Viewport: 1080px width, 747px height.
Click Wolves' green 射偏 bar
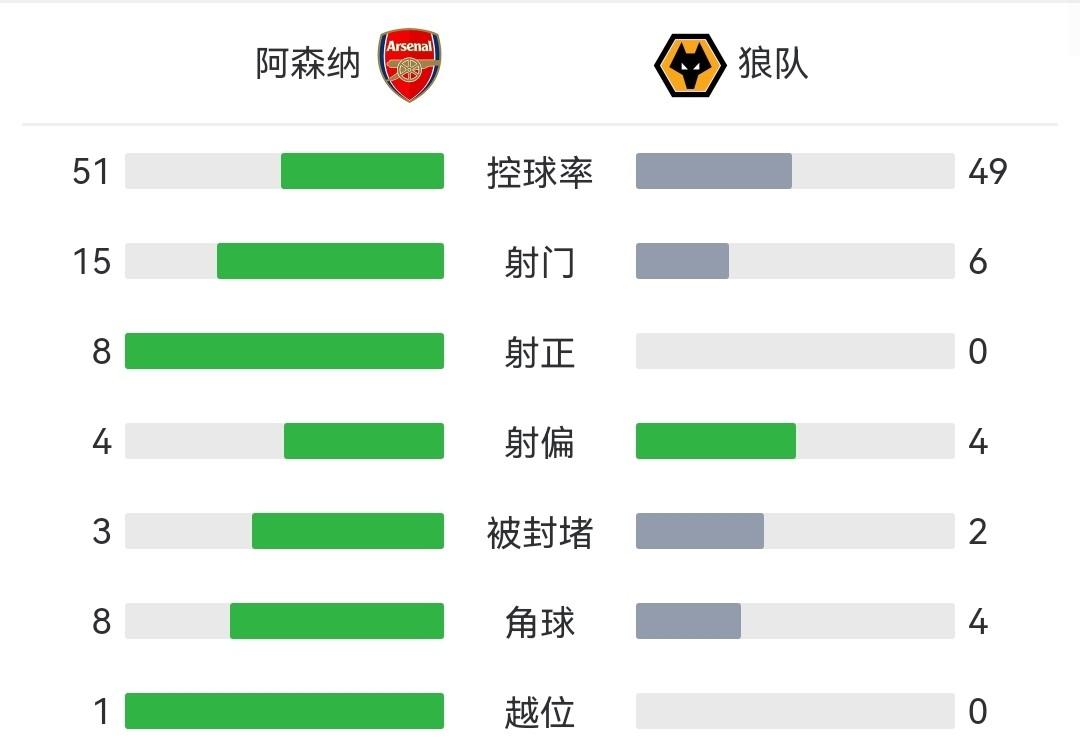pyautogui.click(x=716, y=441)
